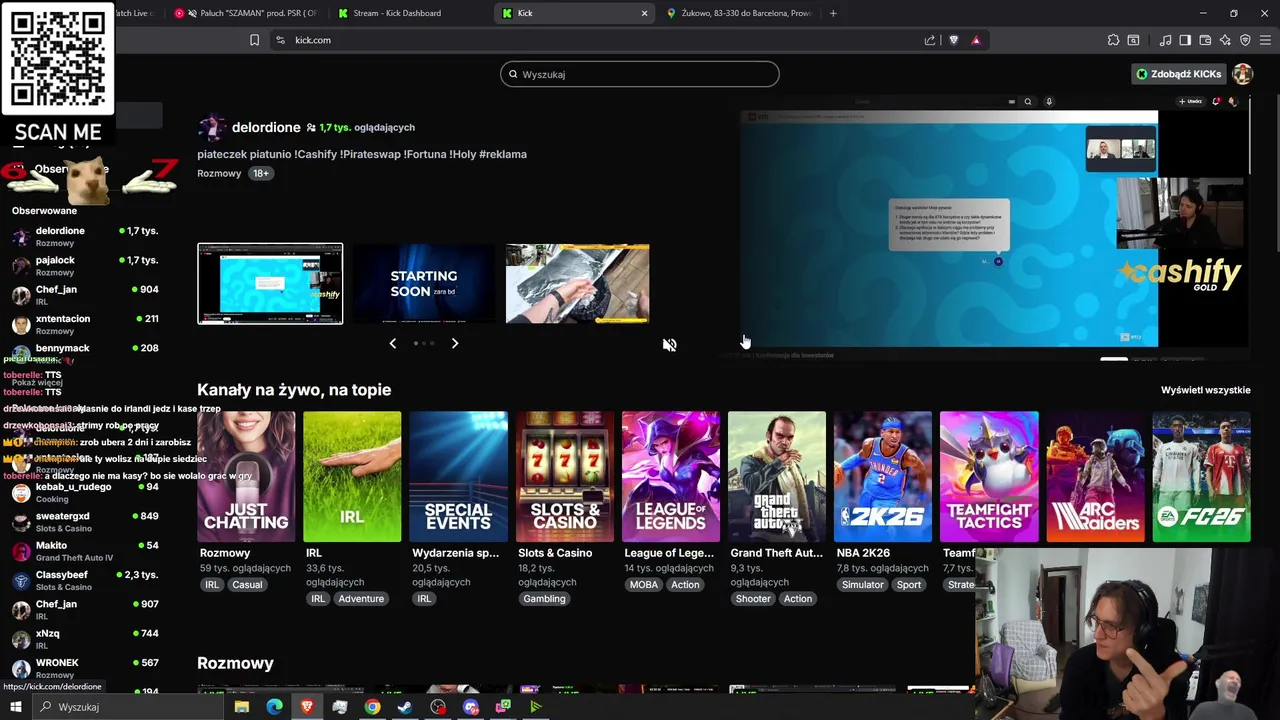Click the Windows taskbar Wyszukaj search box

tap(130, 707)
